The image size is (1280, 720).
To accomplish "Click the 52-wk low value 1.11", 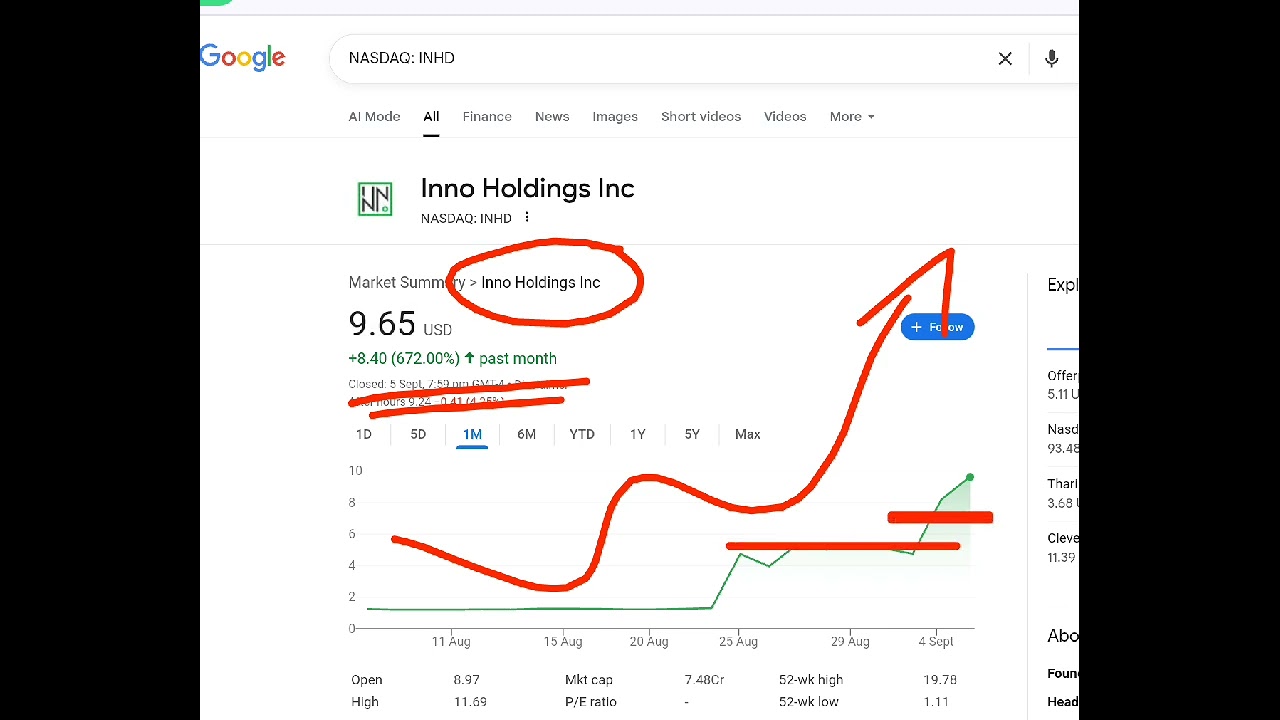I will coord(936,702).
